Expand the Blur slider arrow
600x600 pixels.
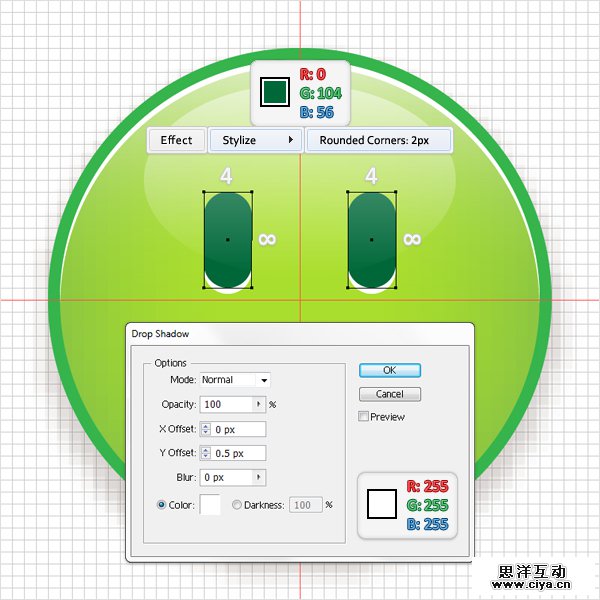point(259,478)
